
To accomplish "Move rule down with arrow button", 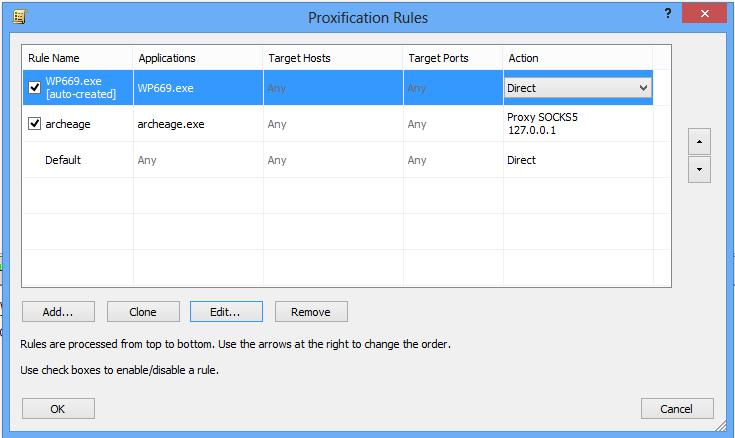I will pos(699,170).
